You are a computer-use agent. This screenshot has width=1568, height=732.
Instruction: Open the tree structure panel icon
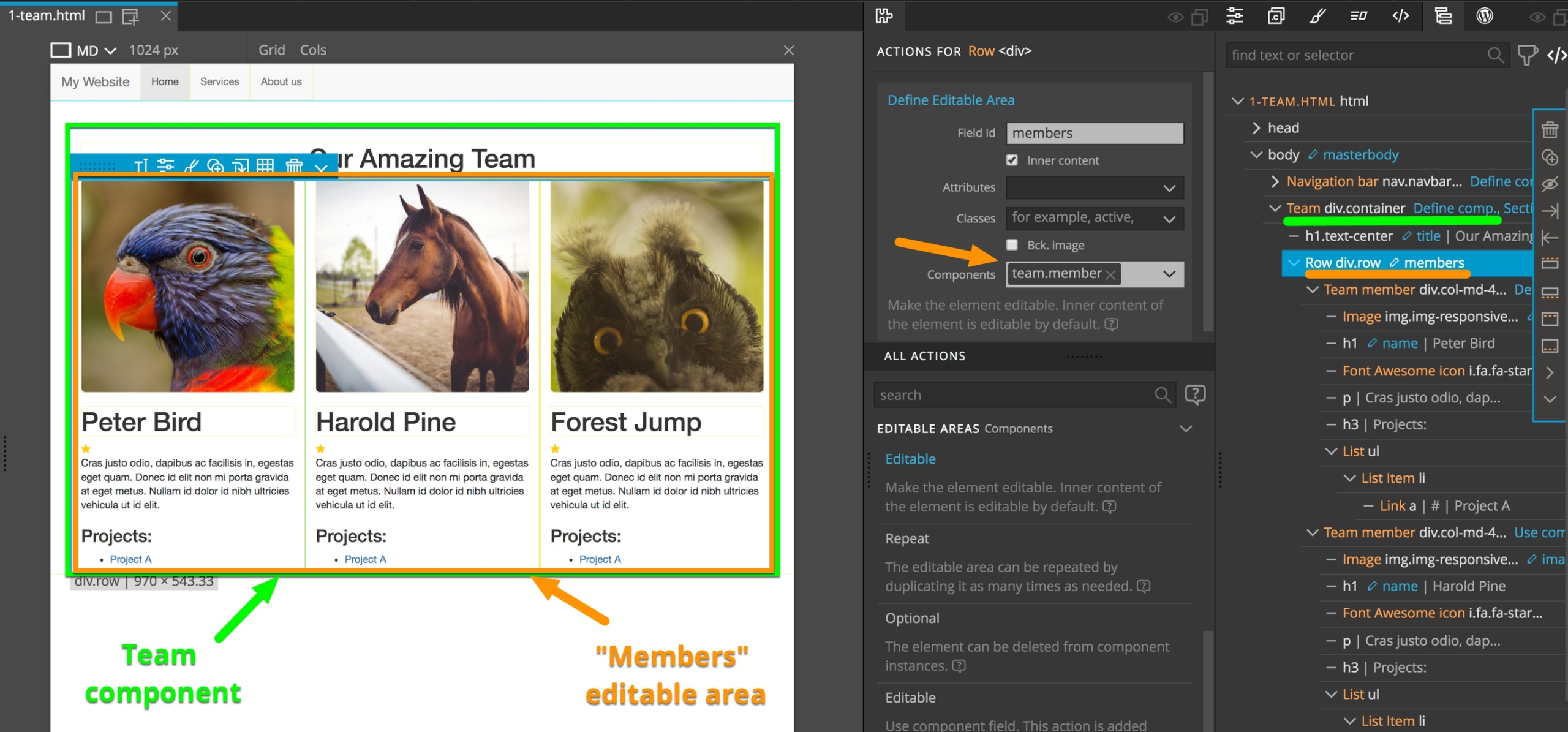pos(1443,16)
